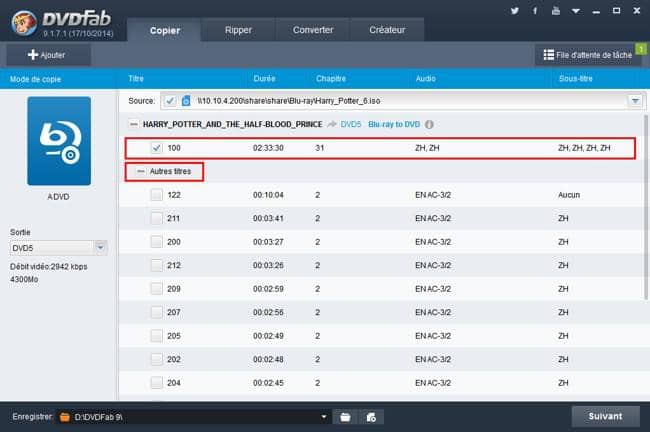Toggle the Source checkbox
Screen dimensions: 650x432
(x=170, y=101)
